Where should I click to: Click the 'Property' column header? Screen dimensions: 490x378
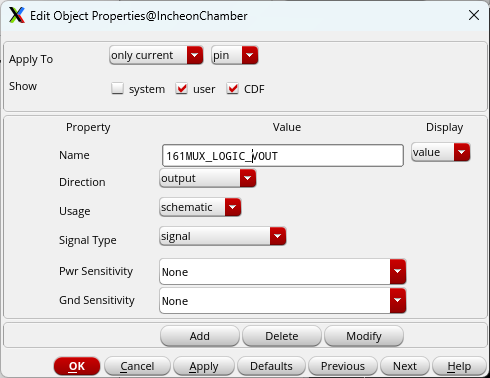point(88,127)
